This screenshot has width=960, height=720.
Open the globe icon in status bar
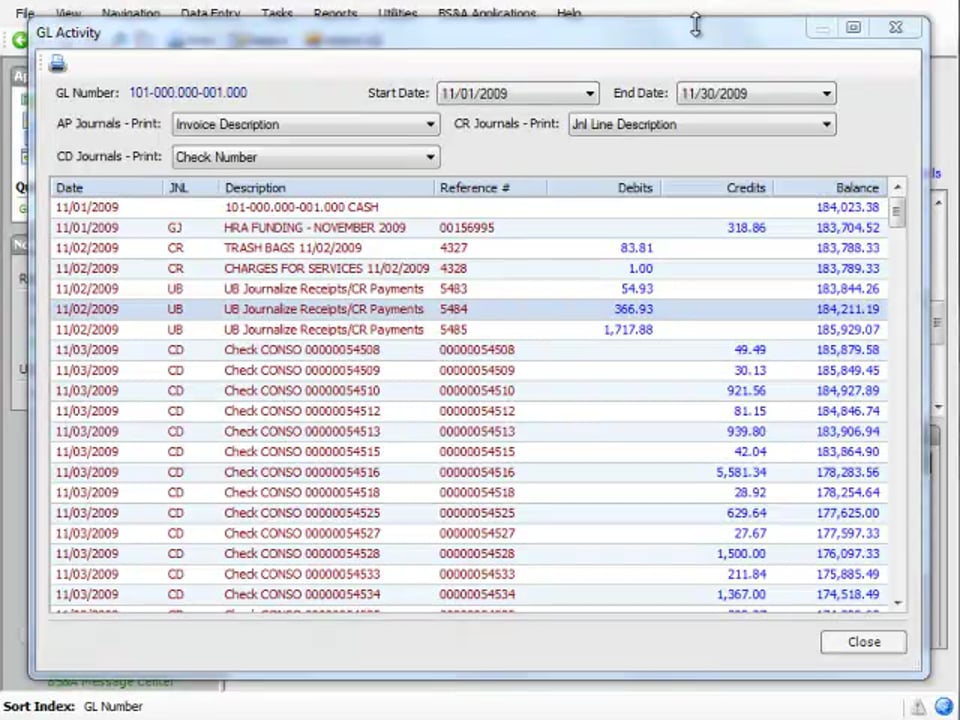944,706
